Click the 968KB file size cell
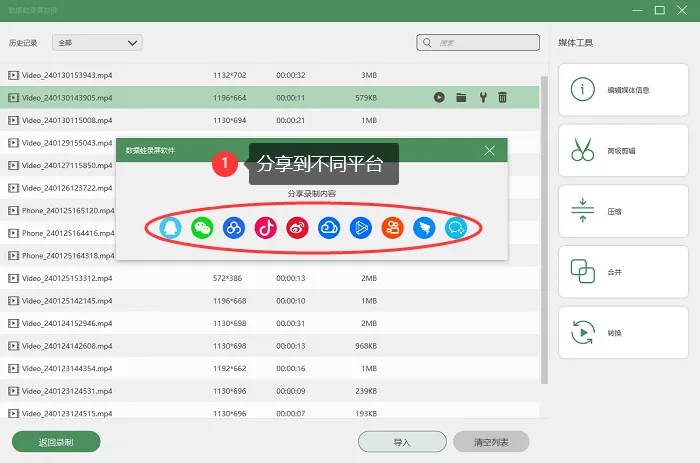Viewport: 700px width, 463px height. tap(366, 346)
